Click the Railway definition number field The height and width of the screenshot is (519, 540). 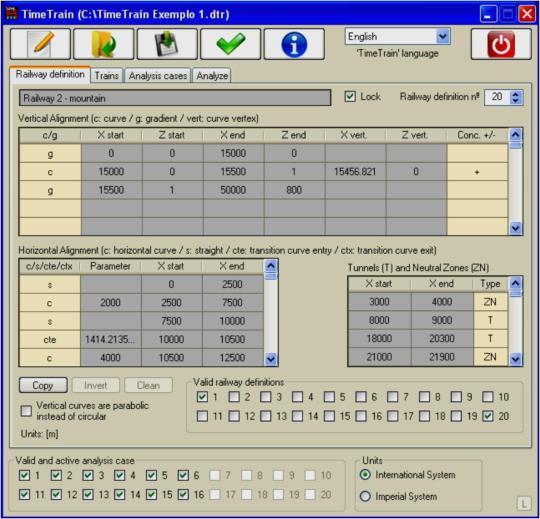(497, 97)
